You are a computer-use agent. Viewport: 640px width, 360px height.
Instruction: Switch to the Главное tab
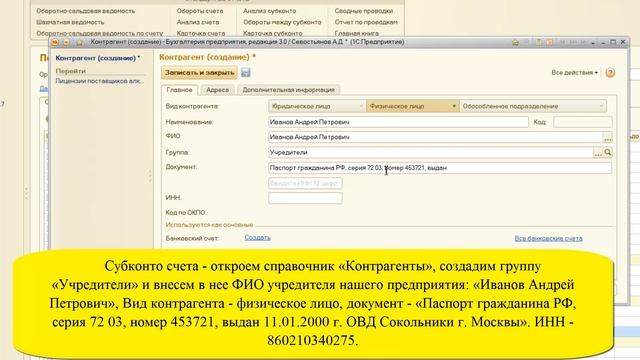pyautogui.click(x=179, y=90)
